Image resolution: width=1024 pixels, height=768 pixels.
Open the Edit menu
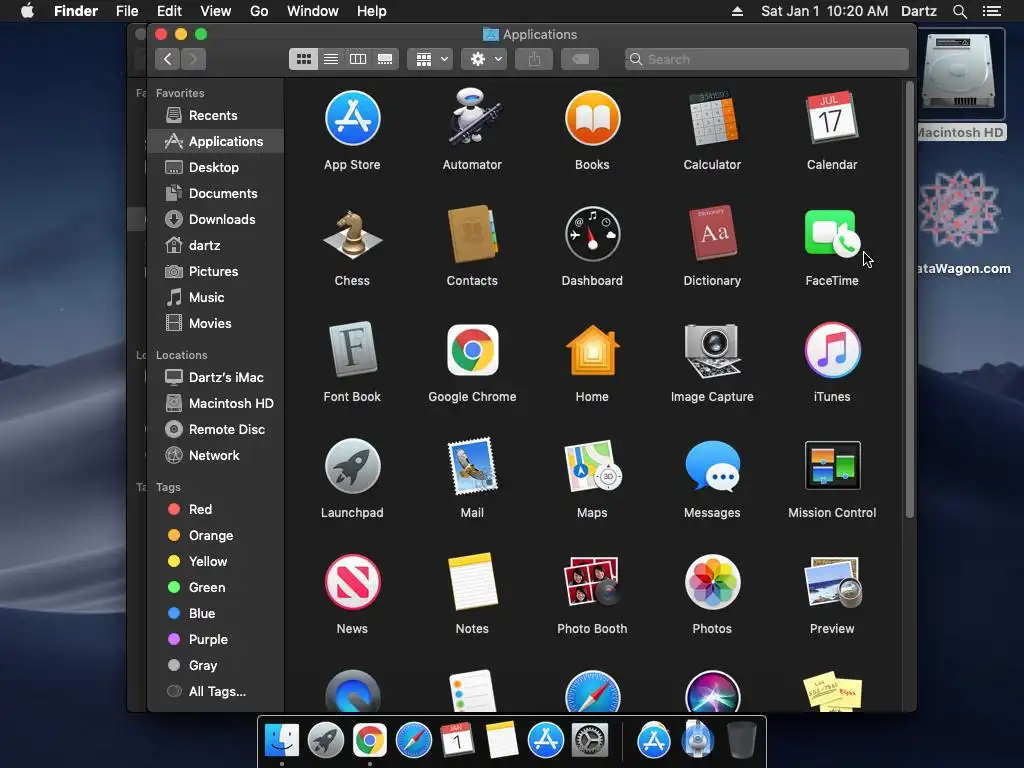pos(169,11)
